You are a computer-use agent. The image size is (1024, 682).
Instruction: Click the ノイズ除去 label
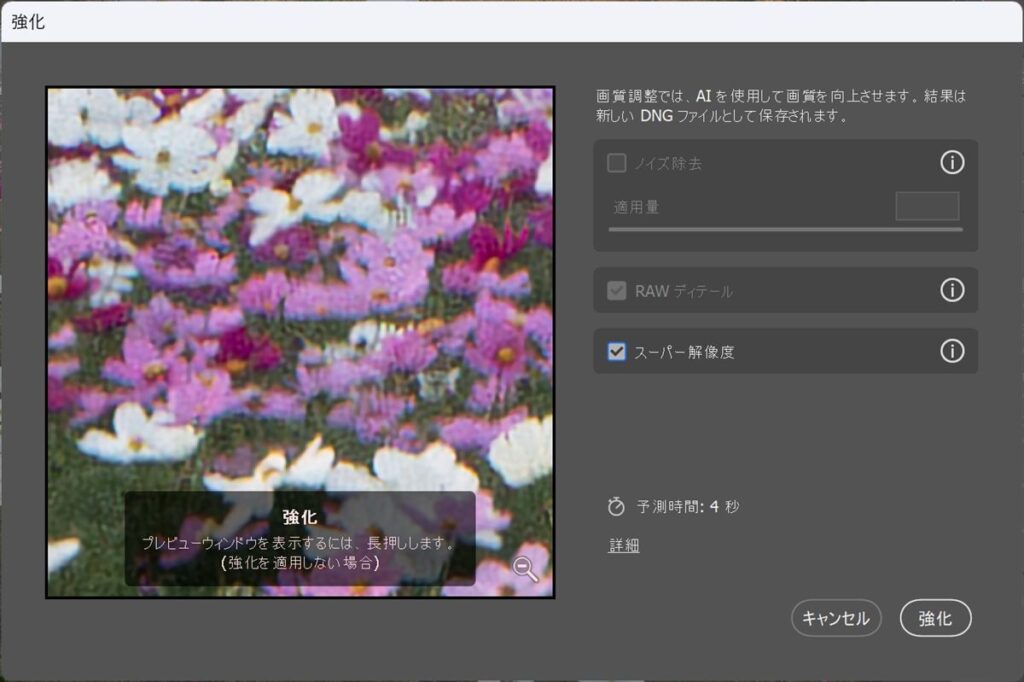click(668, 163)
